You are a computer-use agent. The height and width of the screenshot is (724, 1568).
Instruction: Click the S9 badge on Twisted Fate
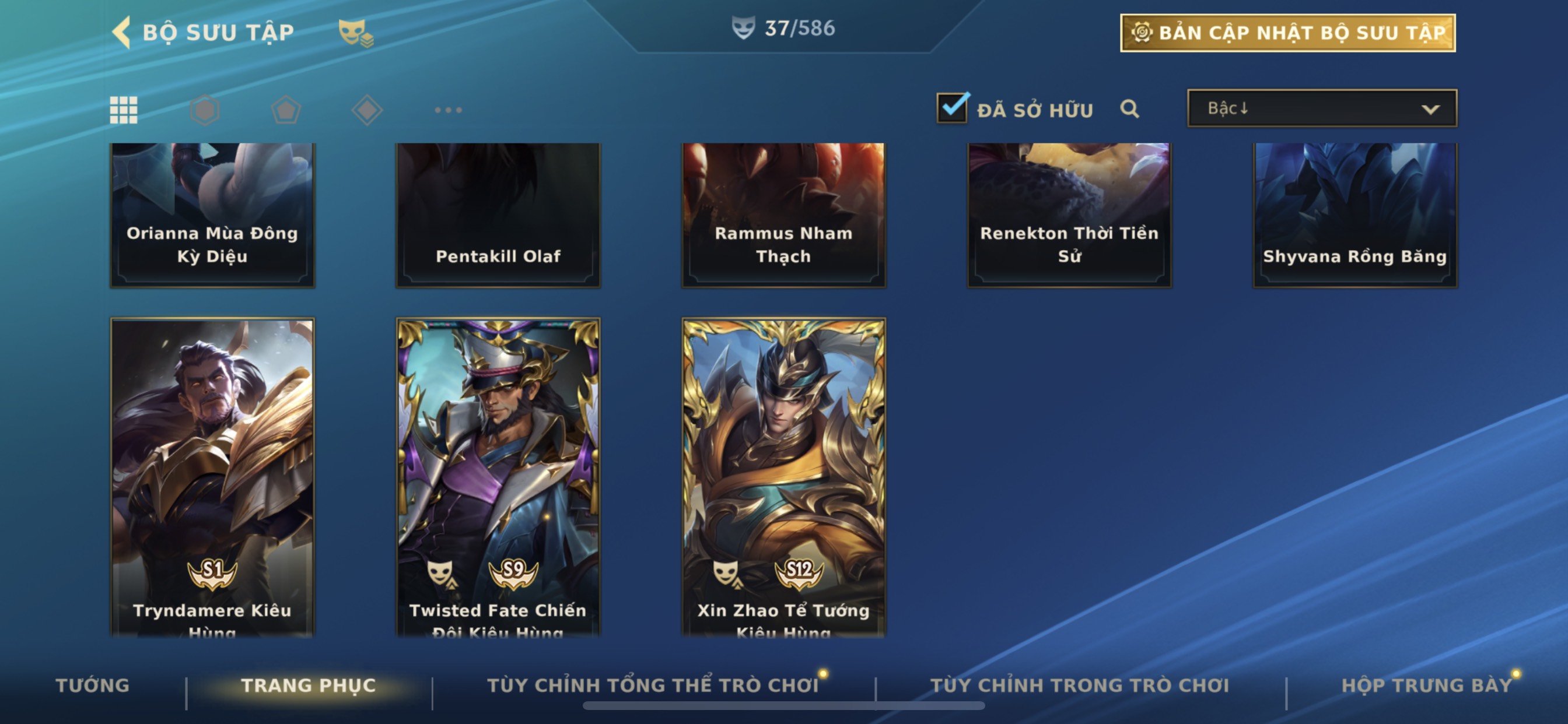(513, 573)
